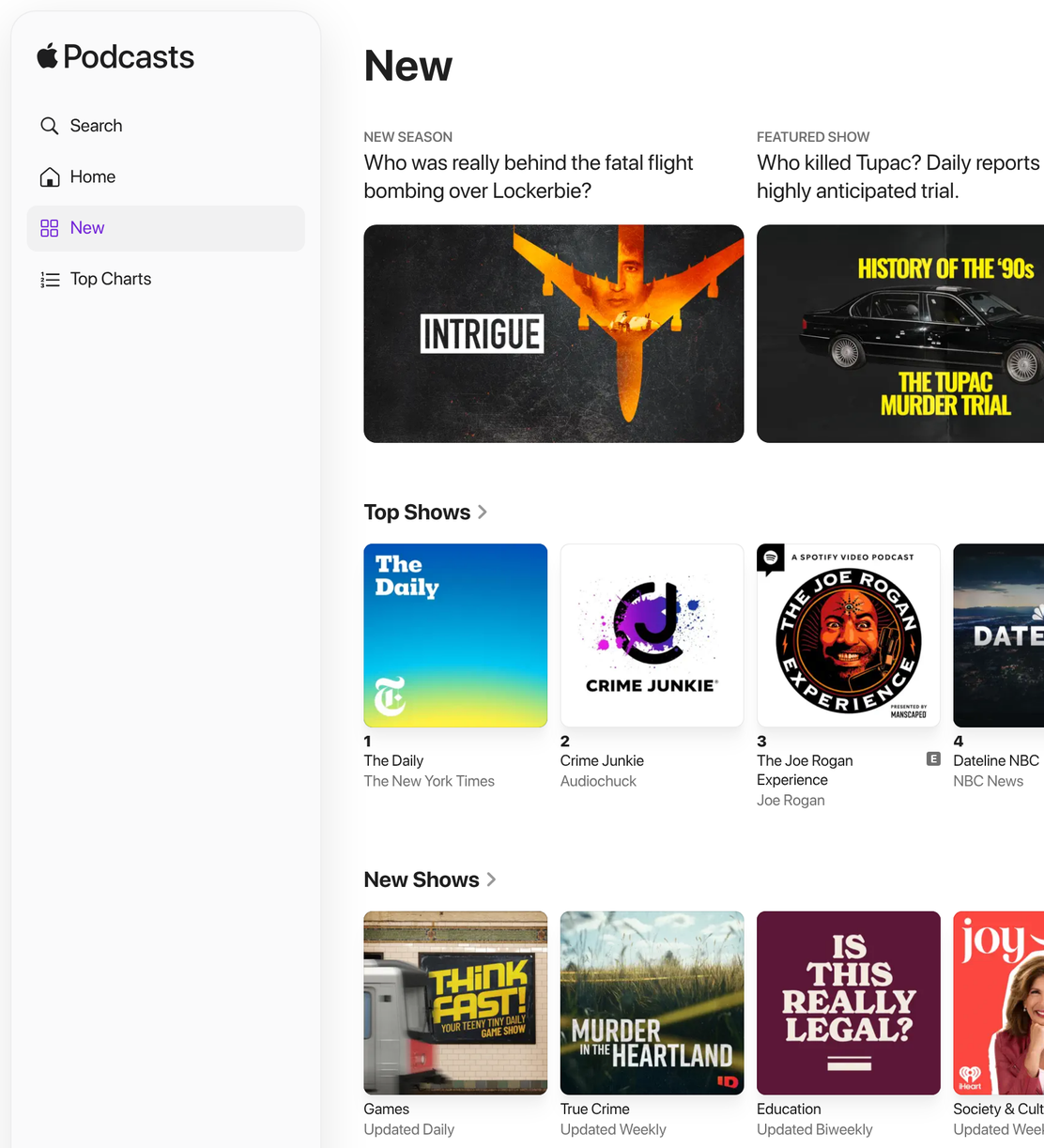Click The Daily show title

393,760
